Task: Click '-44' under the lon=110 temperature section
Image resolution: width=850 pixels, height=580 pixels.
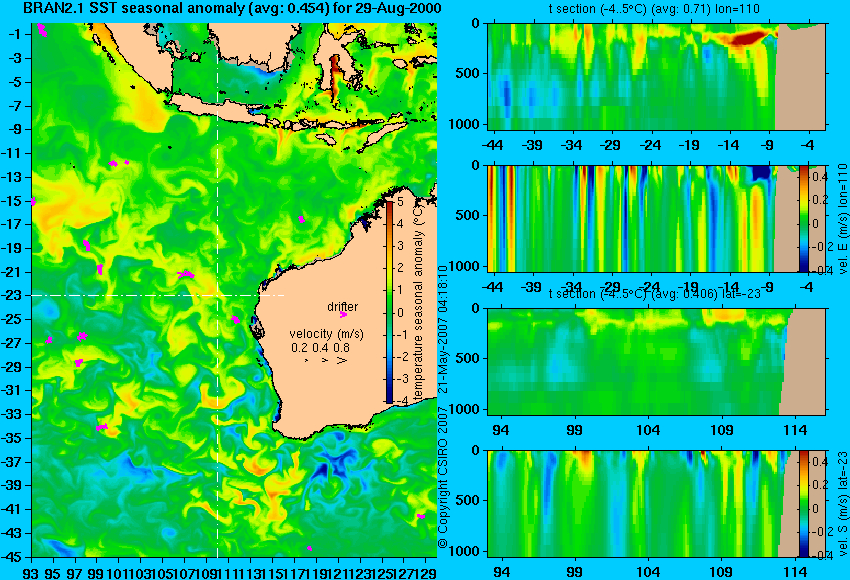Action: tap(492, 145)
